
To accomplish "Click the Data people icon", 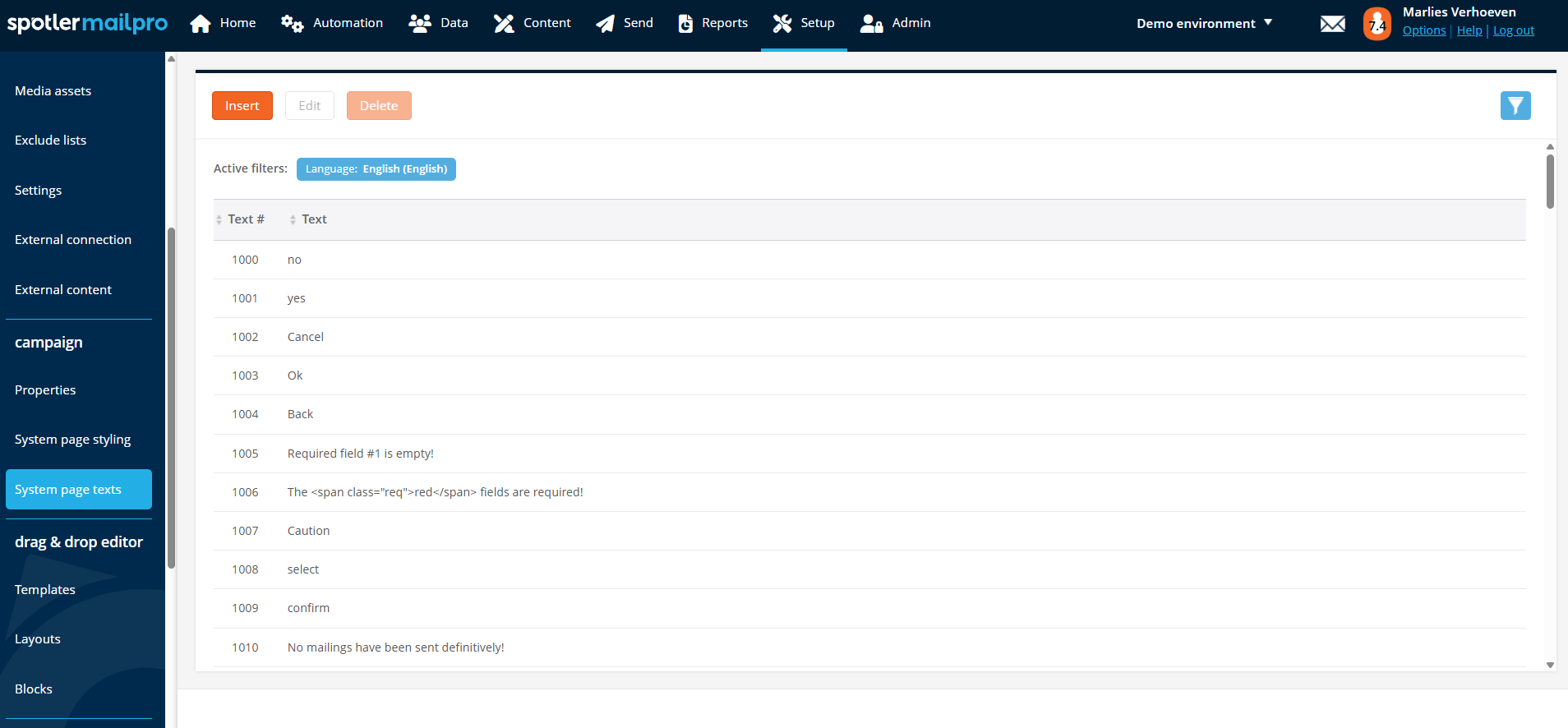I will (x=420, y=24).
